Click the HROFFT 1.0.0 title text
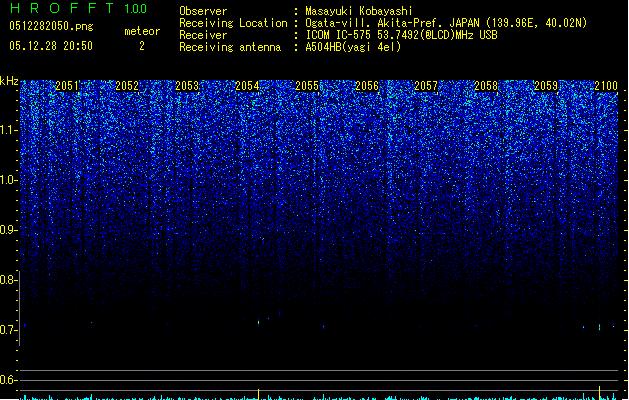 (x=78, y=8)
